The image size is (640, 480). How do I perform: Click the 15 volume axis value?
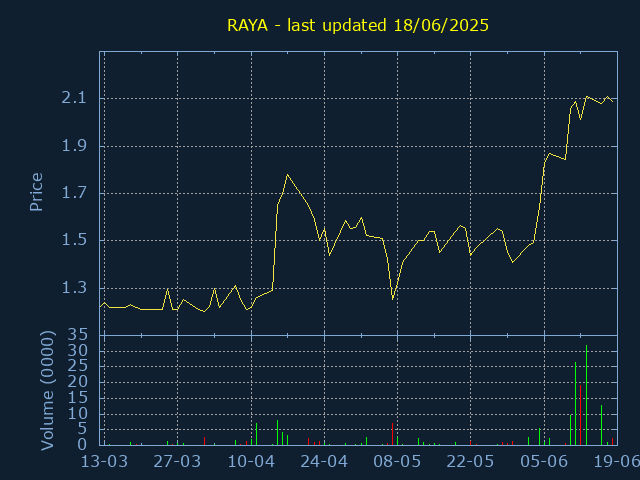tap(78, 399)
